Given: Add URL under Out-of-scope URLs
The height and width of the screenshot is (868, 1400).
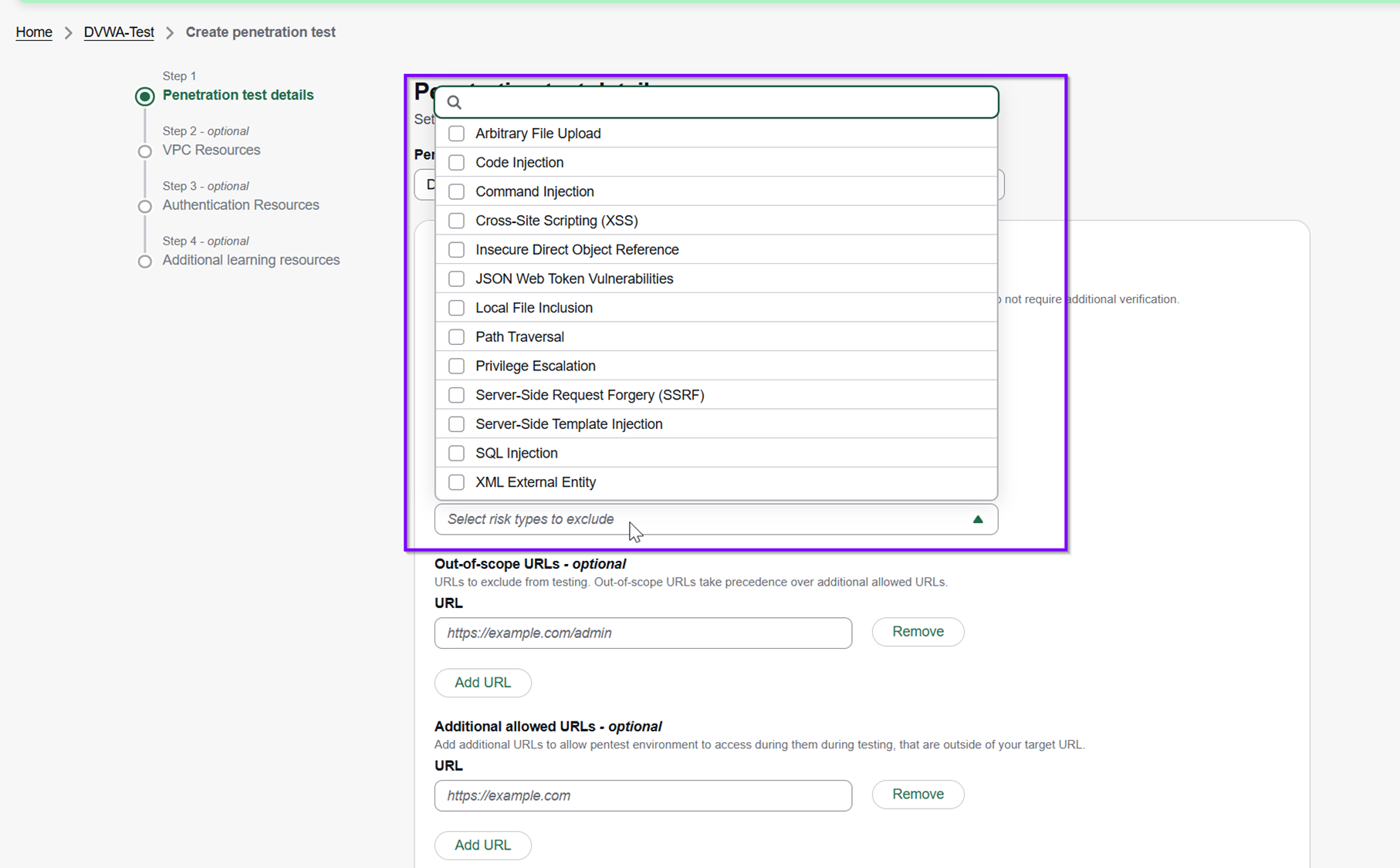Looking at the screenshot, I should click(x=482, y=683).
